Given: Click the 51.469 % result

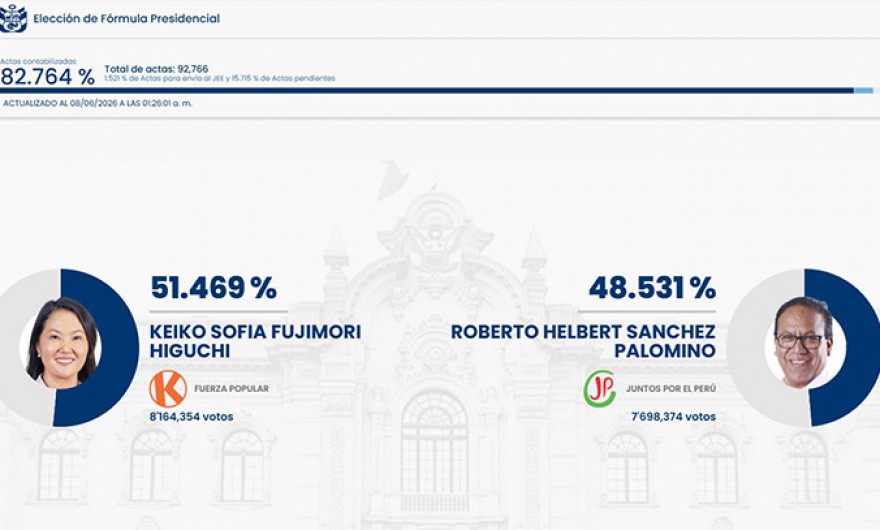Looking at the screenshot, I should (x=213, y=287).
